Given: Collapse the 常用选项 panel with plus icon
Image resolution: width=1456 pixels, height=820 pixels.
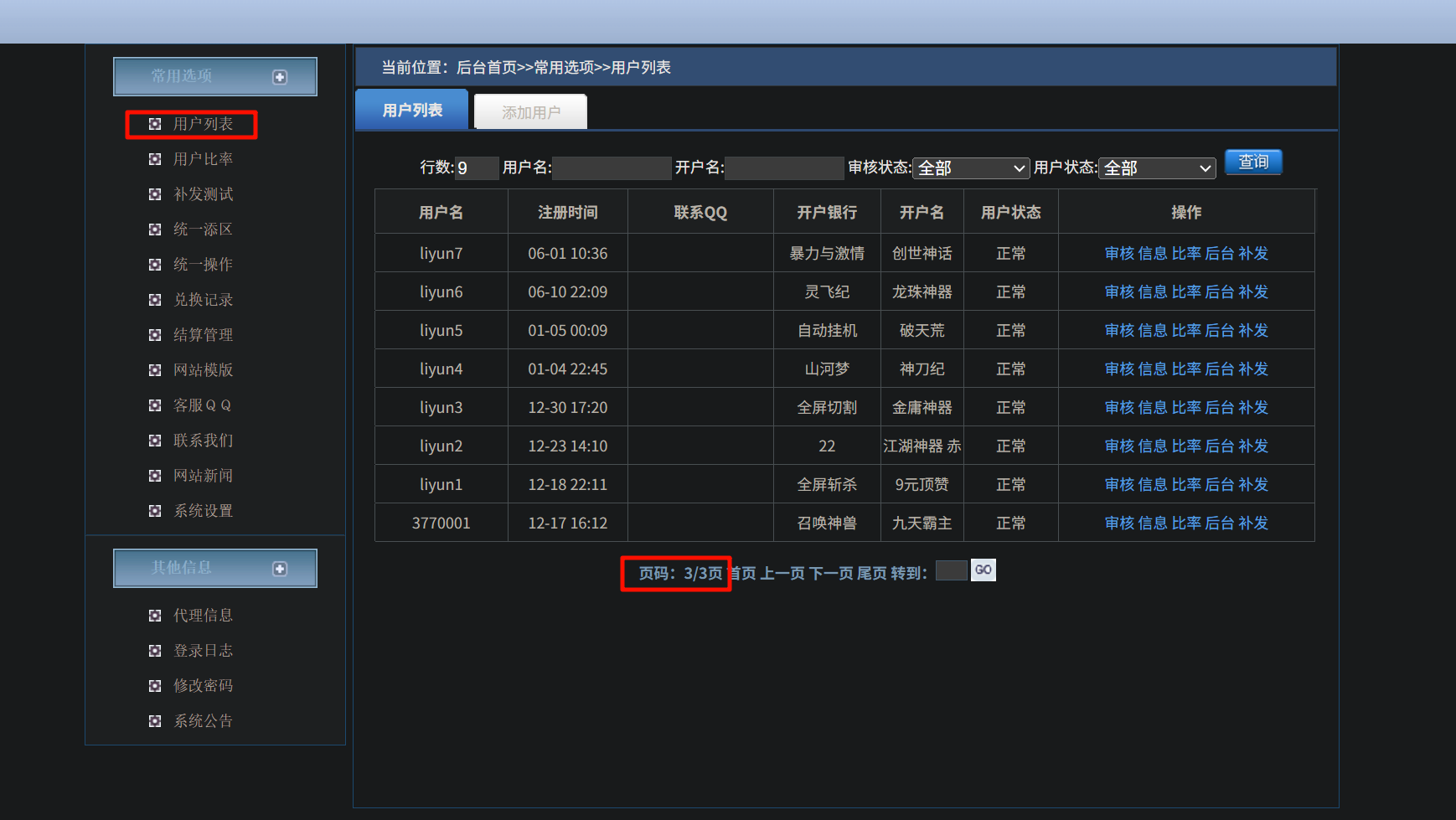Looking at the screenshot, I should [280, 77].
